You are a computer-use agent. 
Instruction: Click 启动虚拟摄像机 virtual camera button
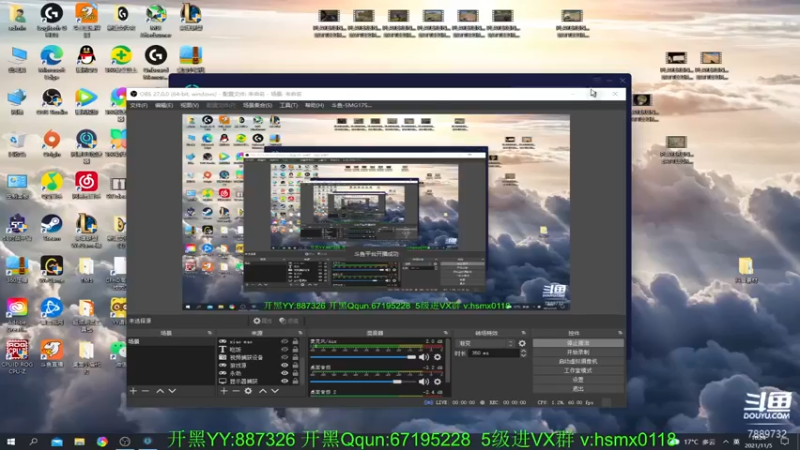(578, 361)
